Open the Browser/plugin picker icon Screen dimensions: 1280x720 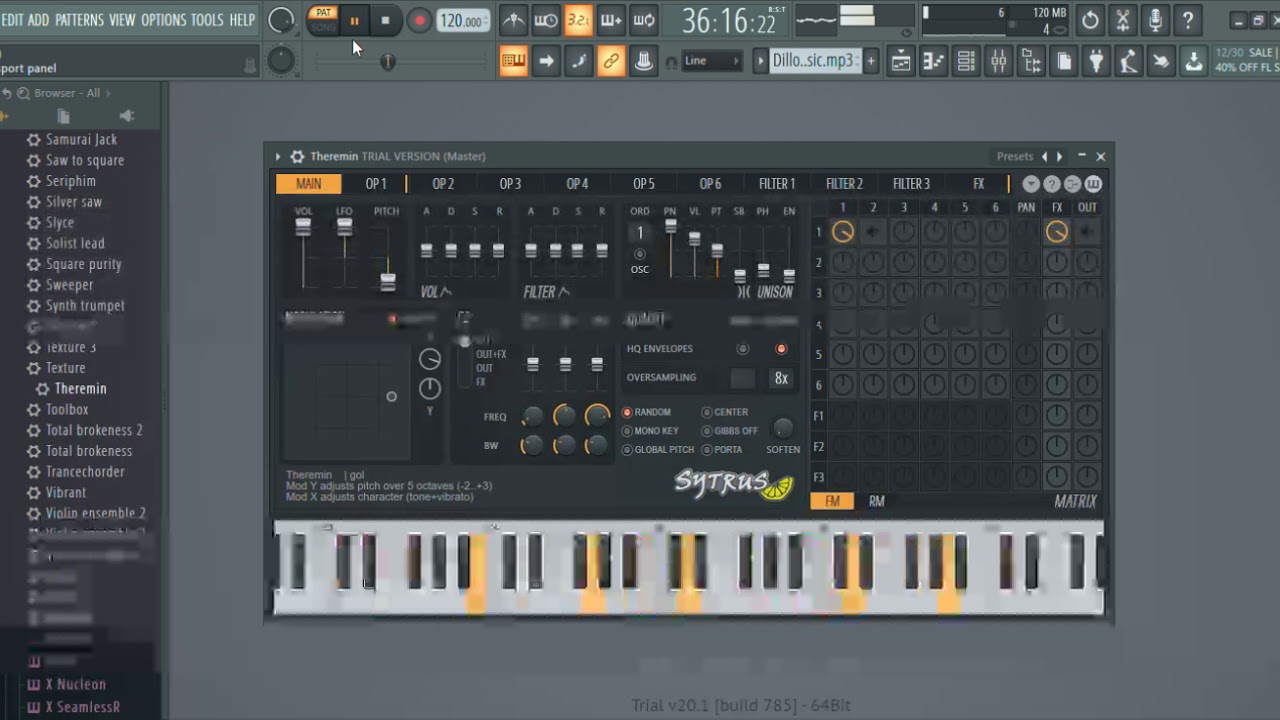(x=1031, y=61)
